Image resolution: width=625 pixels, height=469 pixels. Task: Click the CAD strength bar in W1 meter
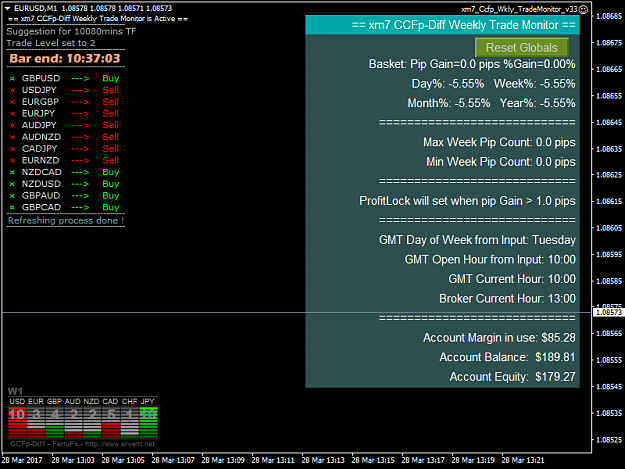pyautogui.click(x=111, y=422)
